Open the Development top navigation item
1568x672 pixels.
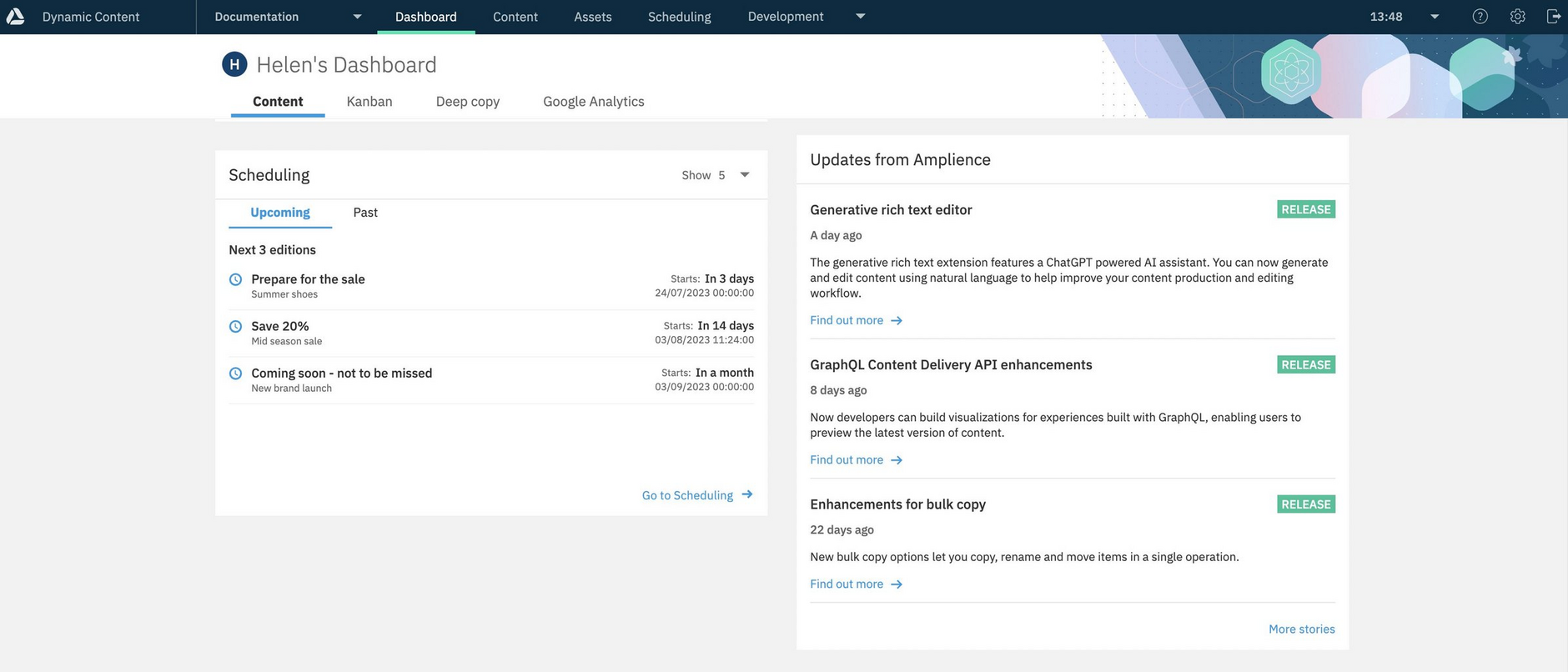[x=786, y=17]
